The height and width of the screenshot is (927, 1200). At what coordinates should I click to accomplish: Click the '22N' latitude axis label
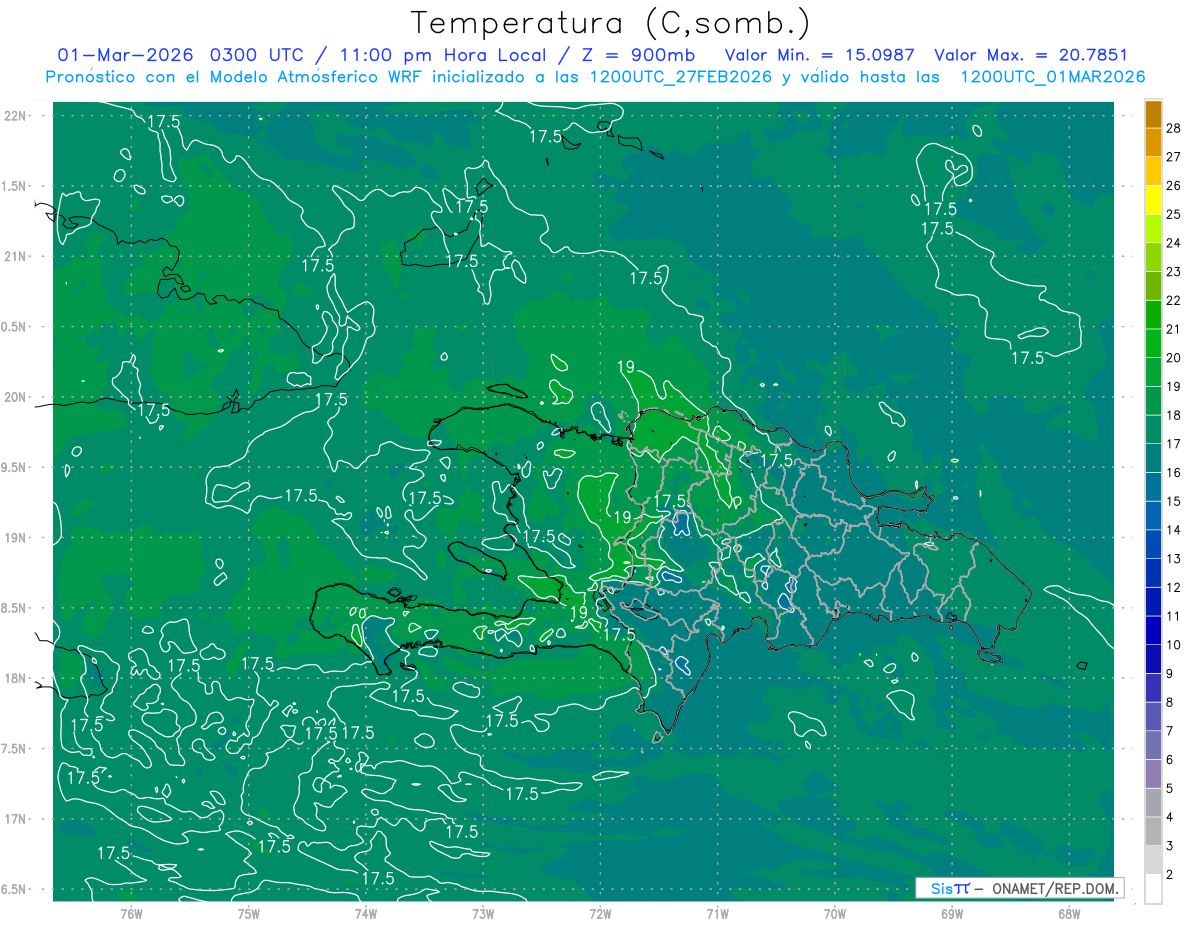(16, 116)
